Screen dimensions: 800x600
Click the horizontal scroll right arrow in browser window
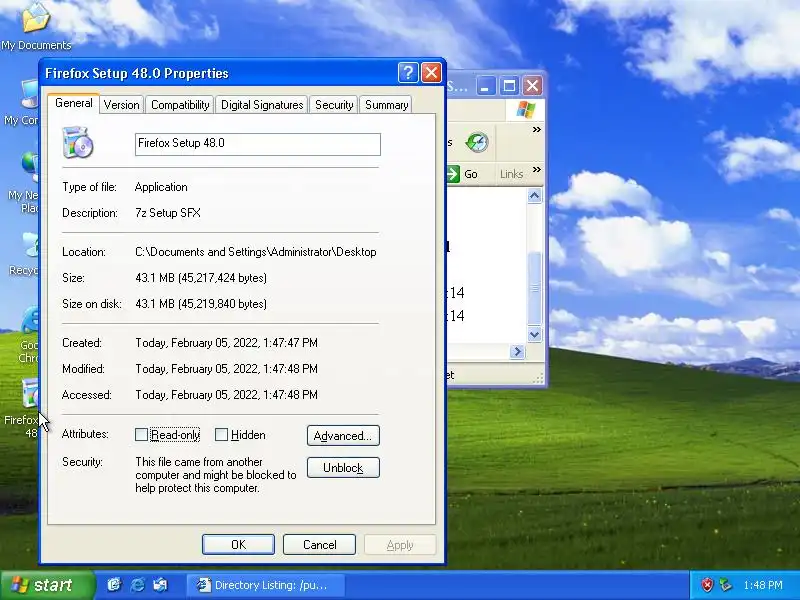pos(517,352)
